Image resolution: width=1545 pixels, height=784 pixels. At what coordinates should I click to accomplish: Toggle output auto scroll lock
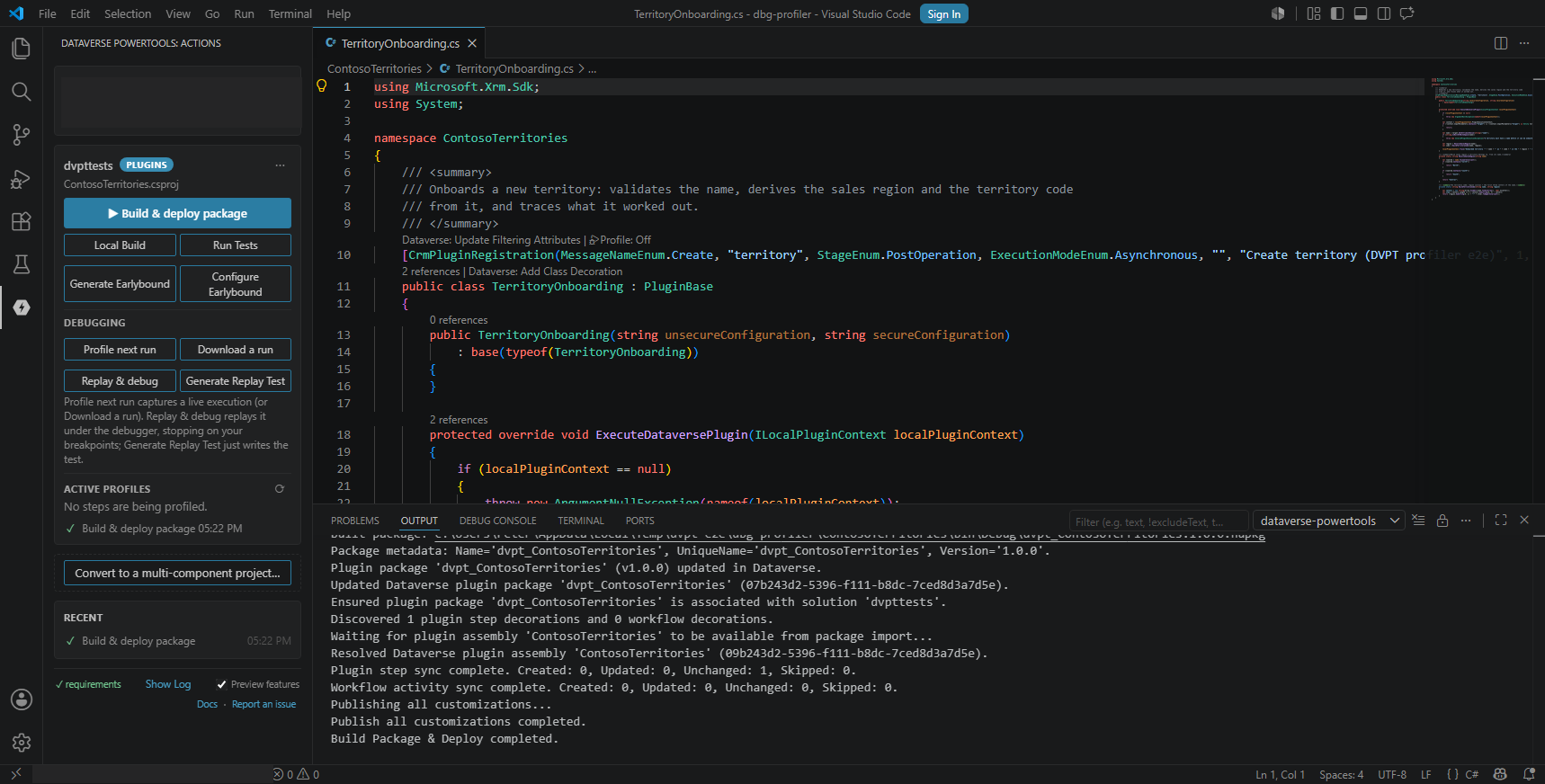[1442, 521]
